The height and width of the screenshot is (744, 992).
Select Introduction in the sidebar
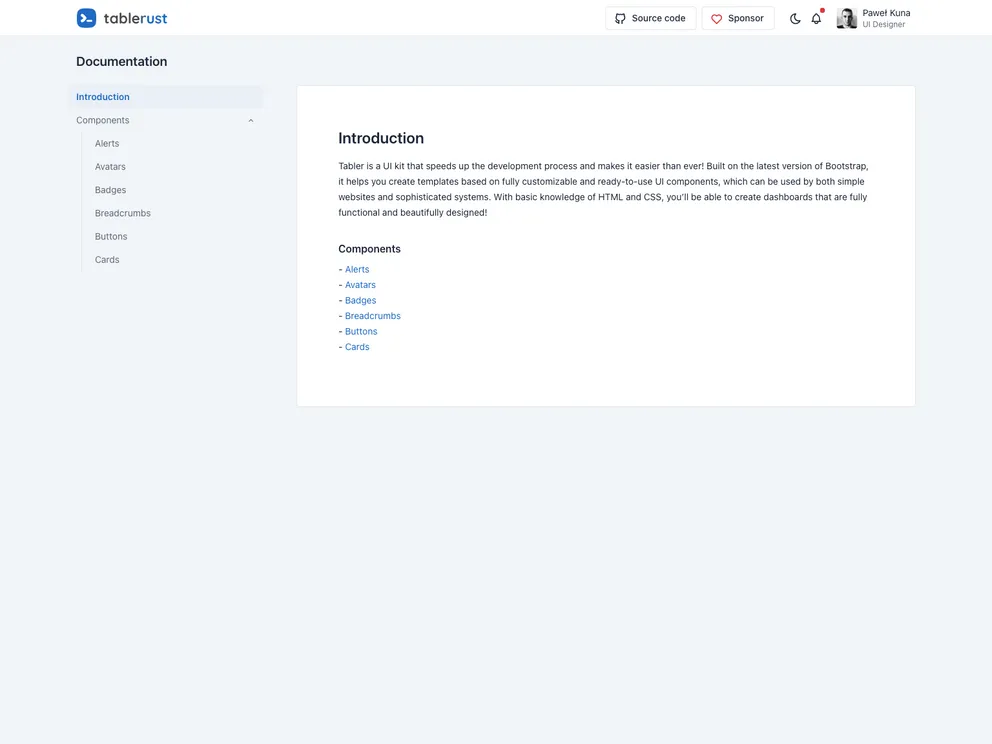(x=102, y=96)
